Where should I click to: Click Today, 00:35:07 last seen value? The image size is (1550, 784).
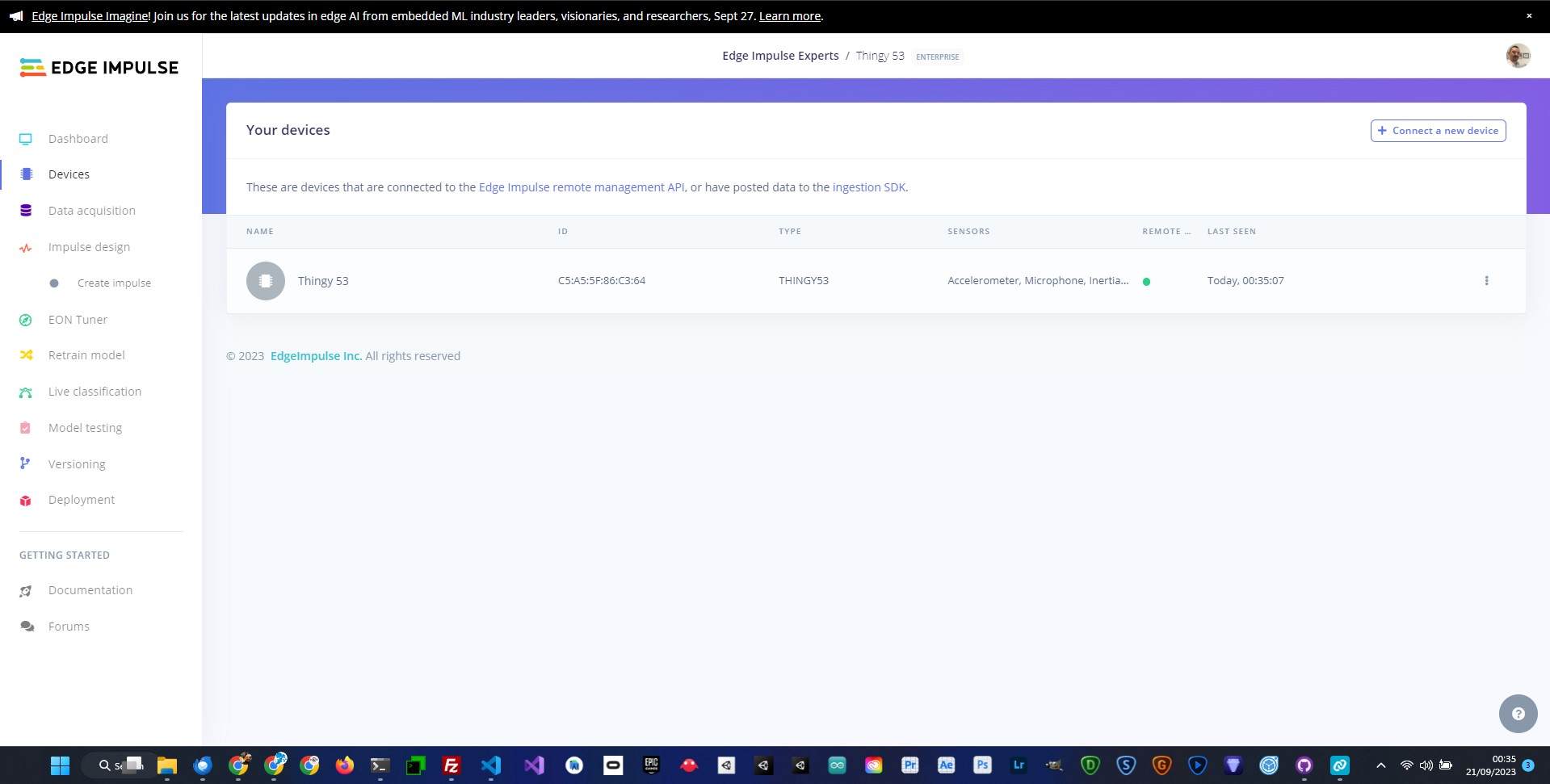(1245, 281)
